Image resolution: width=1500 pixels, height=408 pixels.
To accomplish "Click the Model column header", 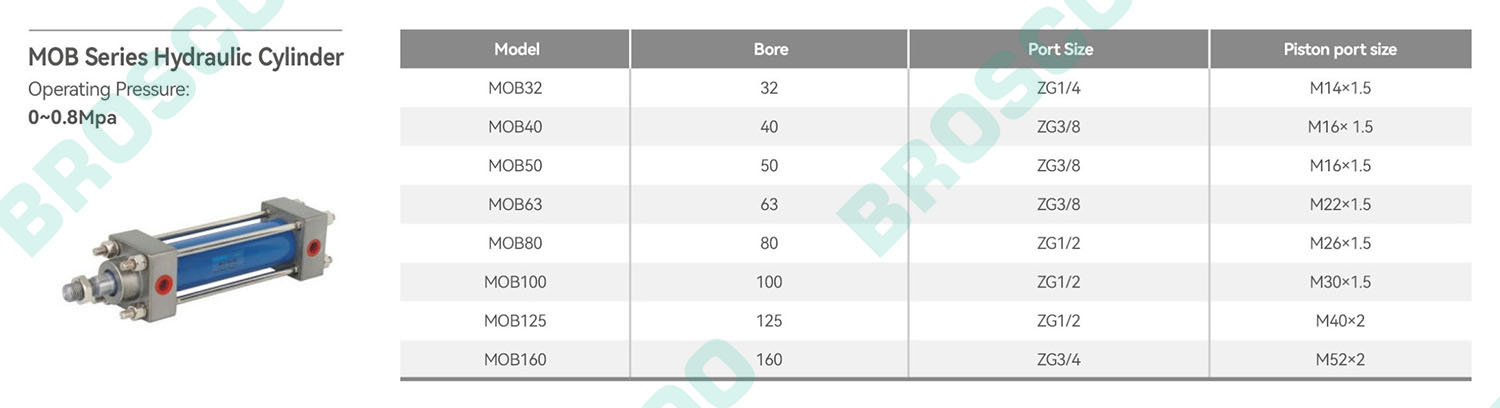I will point(516,49).
